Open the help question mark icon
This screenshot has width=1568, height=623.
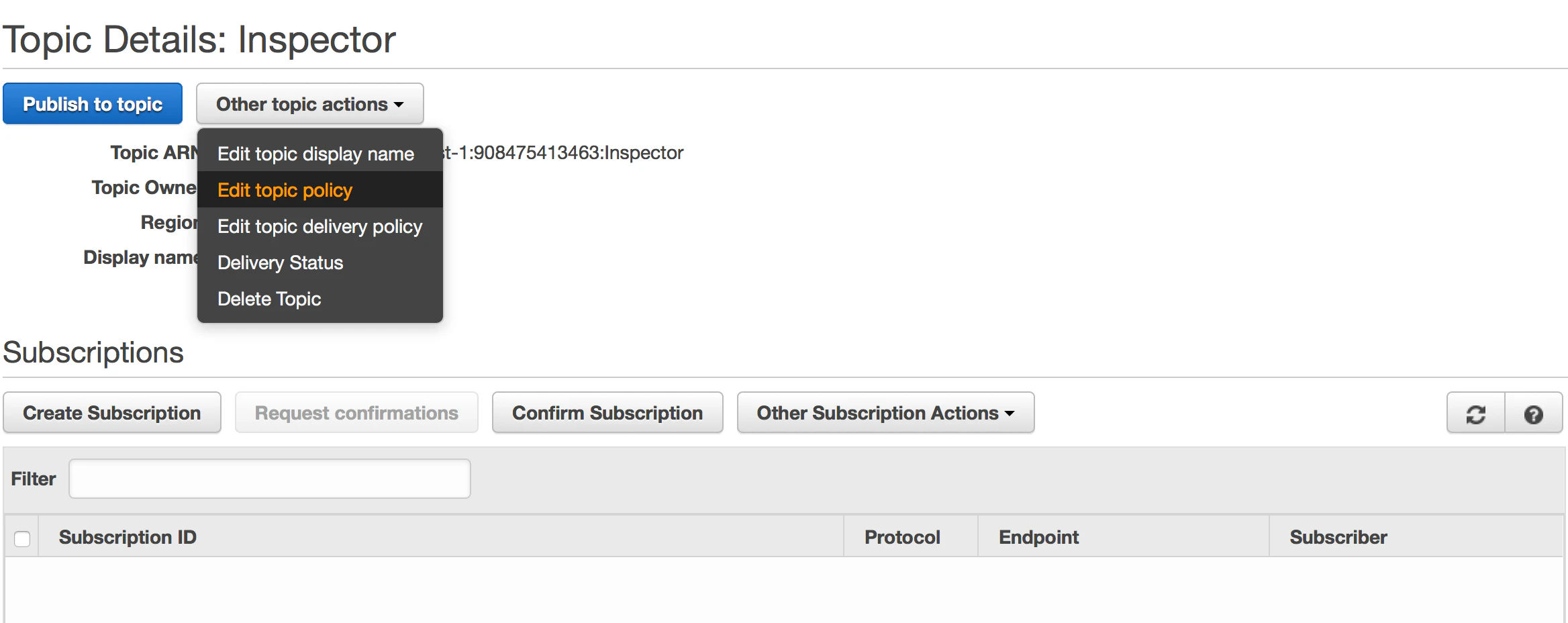point(1533,414)
